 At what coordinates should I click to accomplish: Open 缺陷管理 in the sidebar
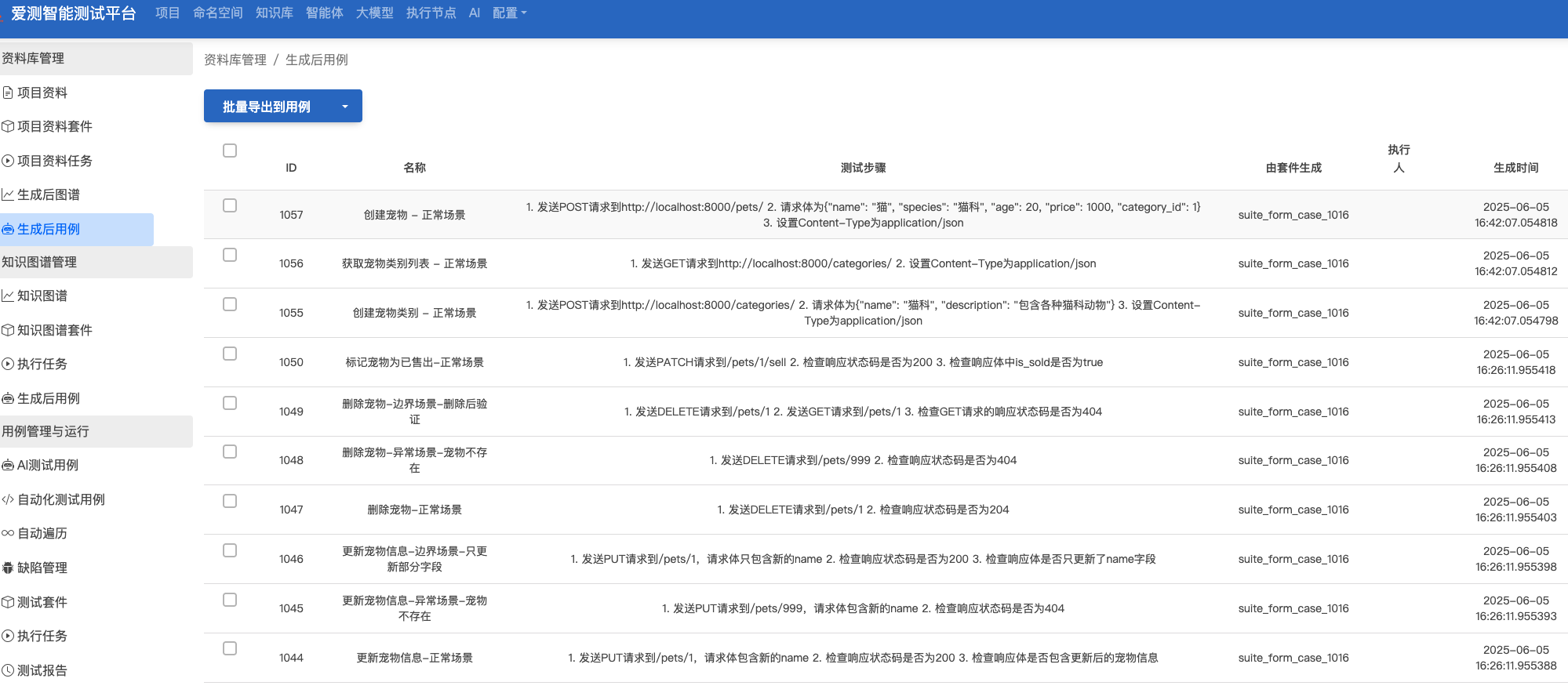[x=42, y=568]
